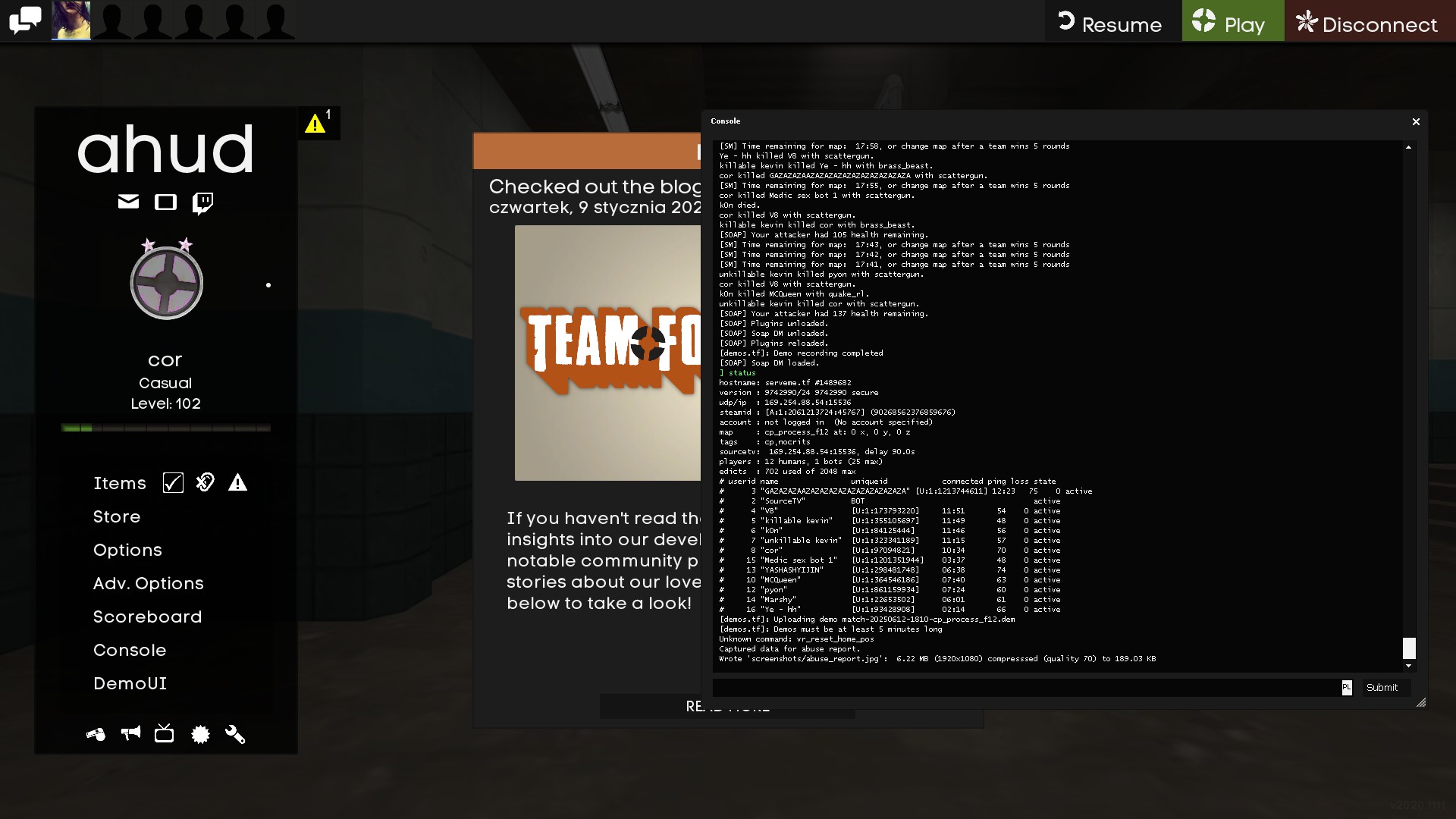The image size is (1456, 819).
Task: Open the achievements burst icon
Action: 200,734
